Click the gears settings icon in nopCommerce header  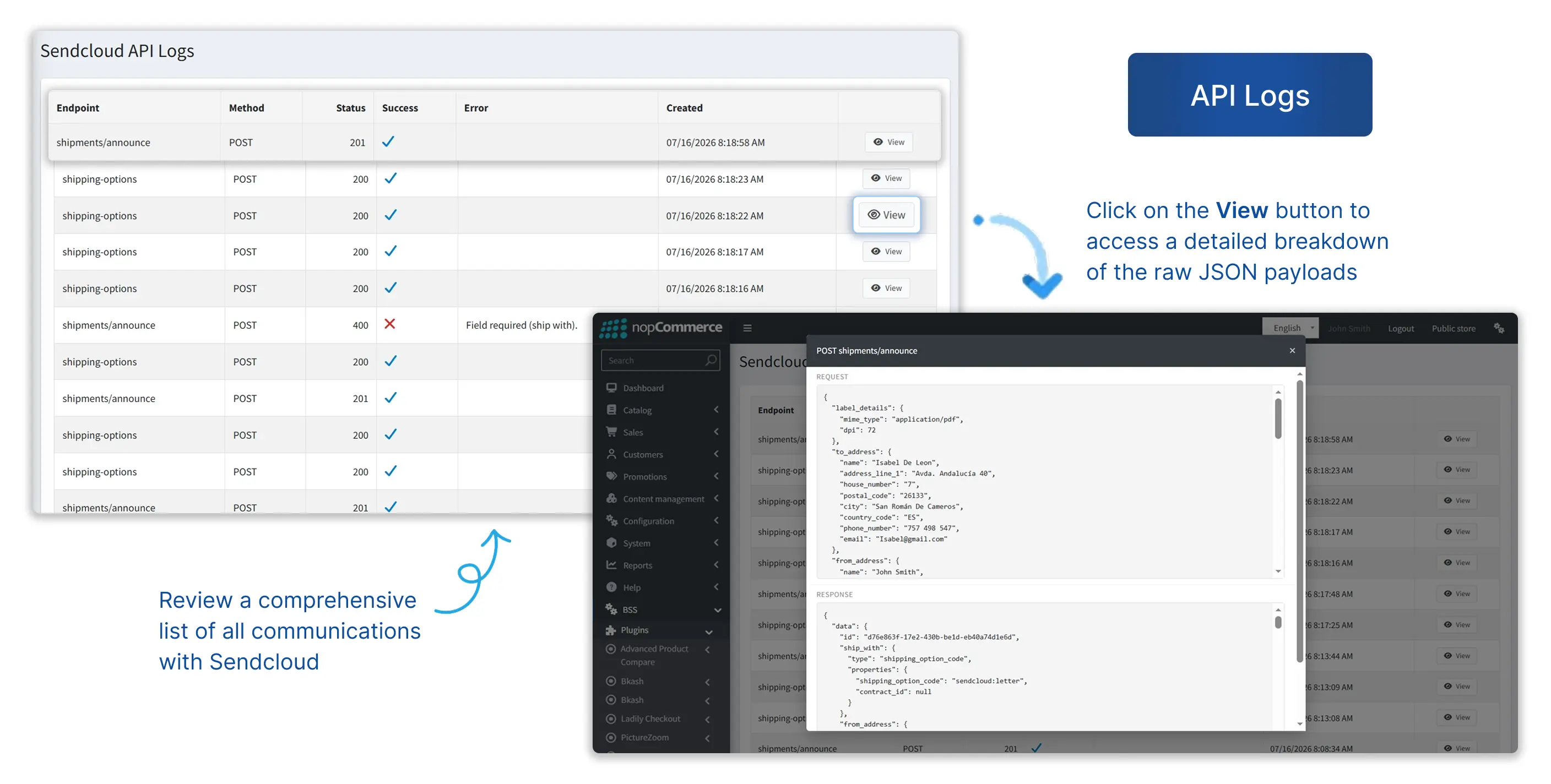coord(1499,328)
